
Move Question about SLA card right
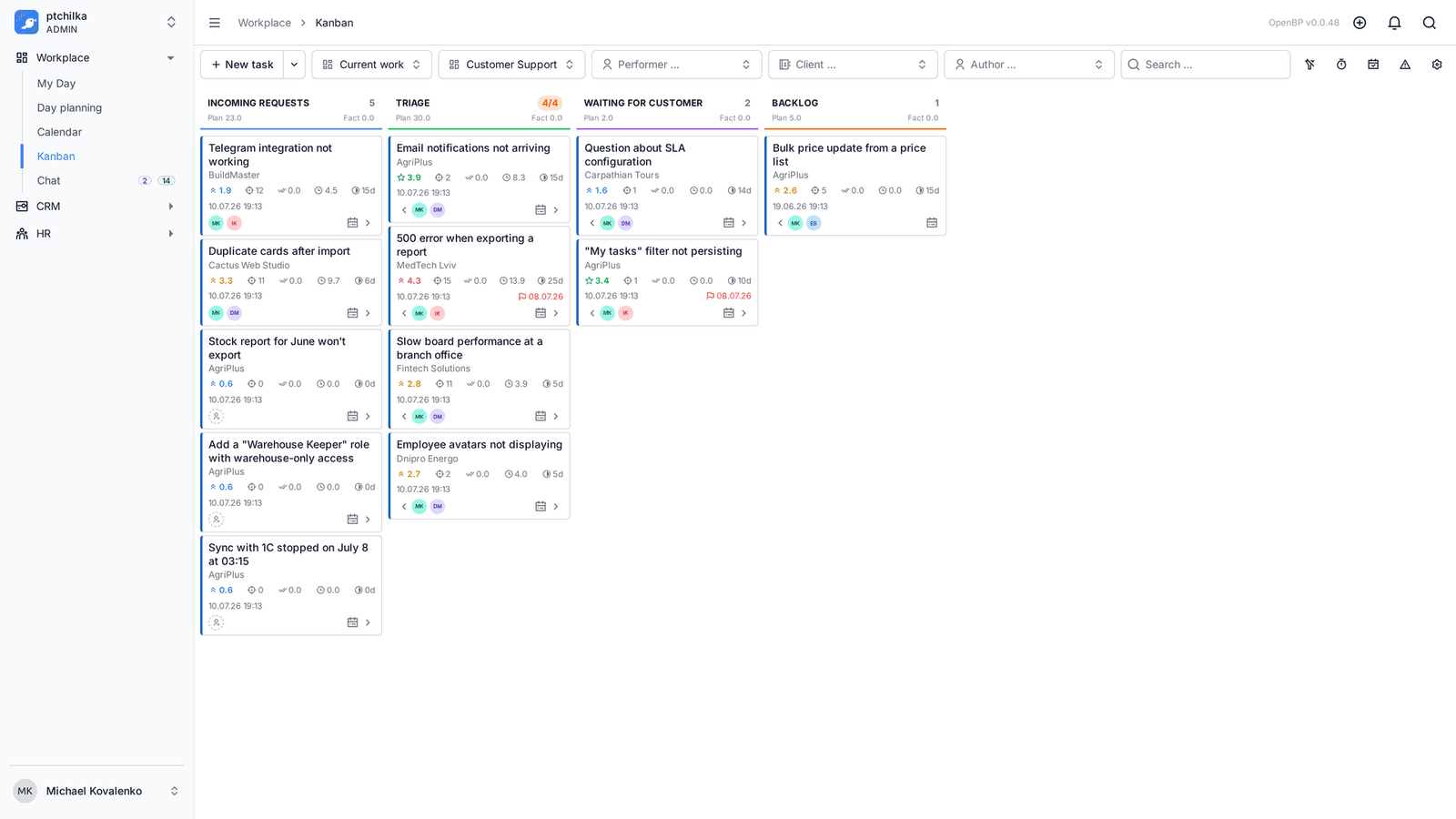point(743,223)
